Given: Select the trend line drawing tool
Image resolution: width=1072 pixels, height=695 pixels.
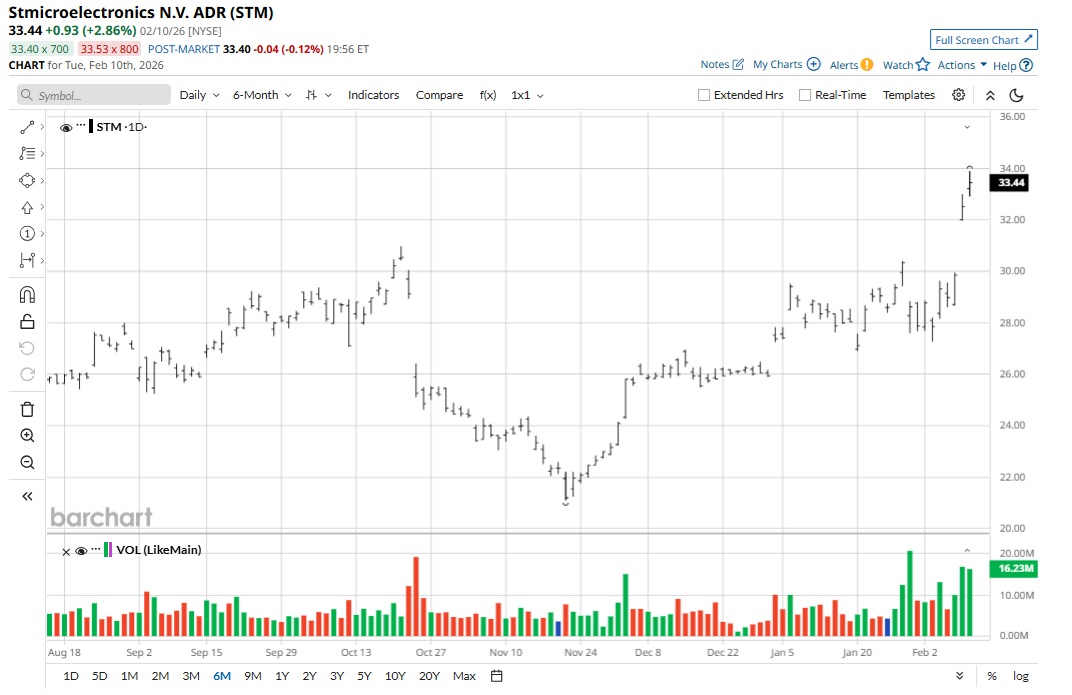Looking at the screenshot, I should pos(27,127).
